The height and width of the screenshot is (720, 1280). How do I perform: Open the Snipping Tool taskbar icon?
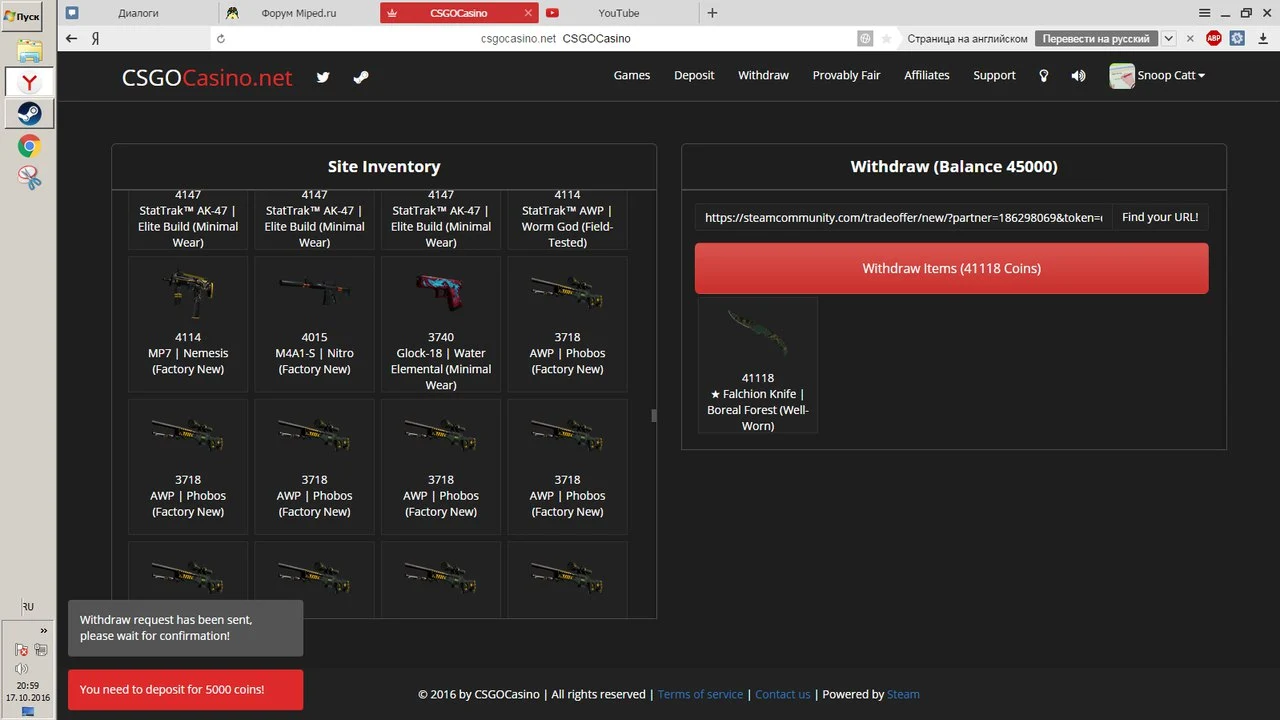point(29,178)
